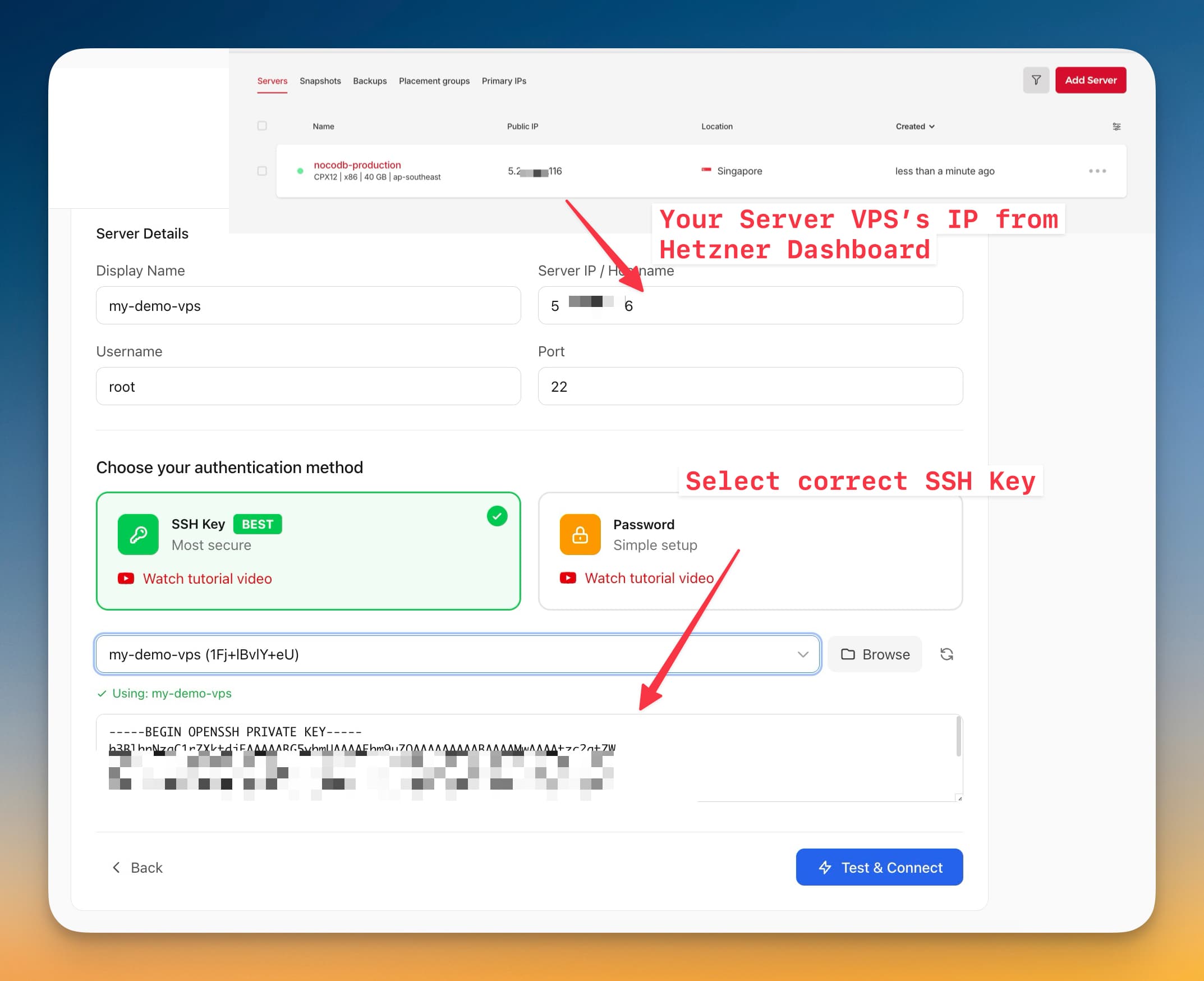
Task: Click YouTube icon under Password option
Action: (568, 578)
